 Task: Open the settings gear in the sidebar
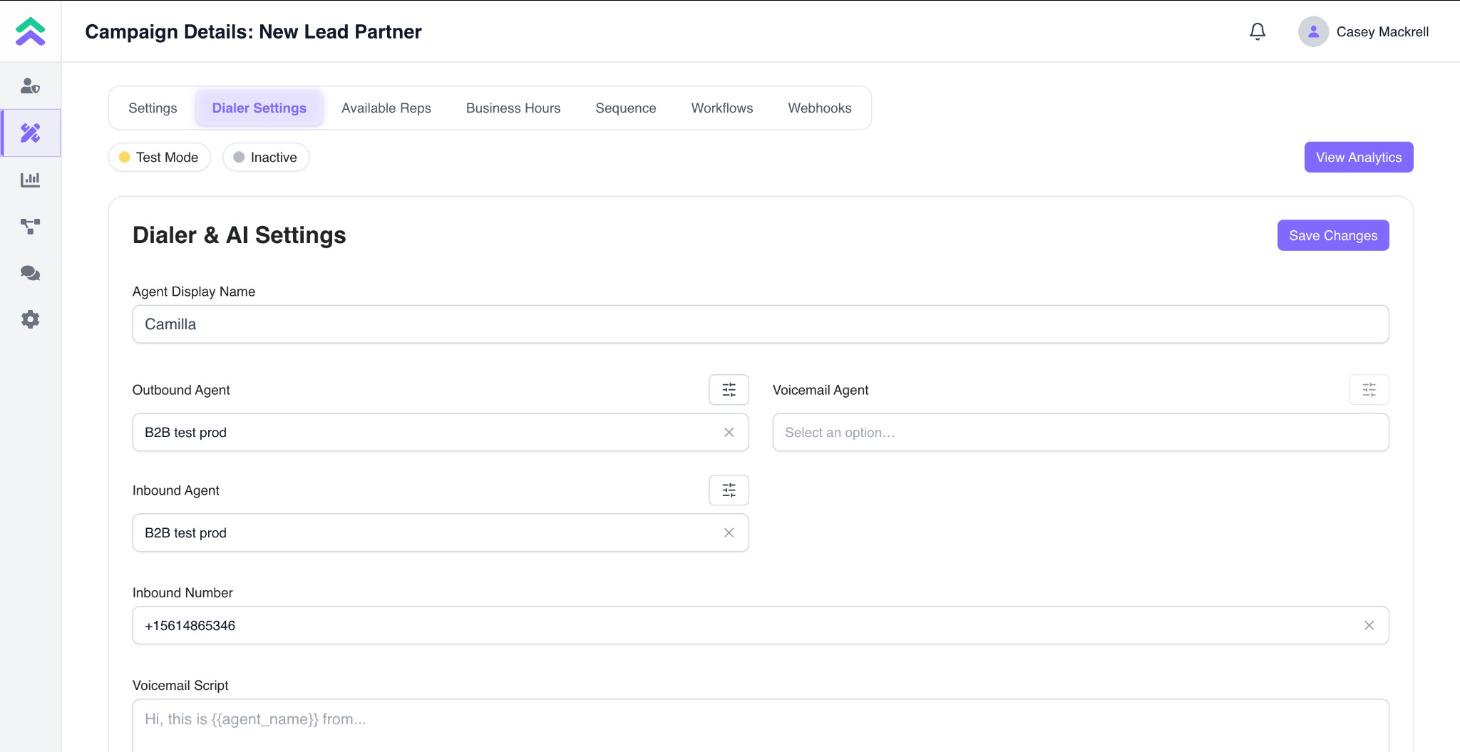(x=30, y=318)
